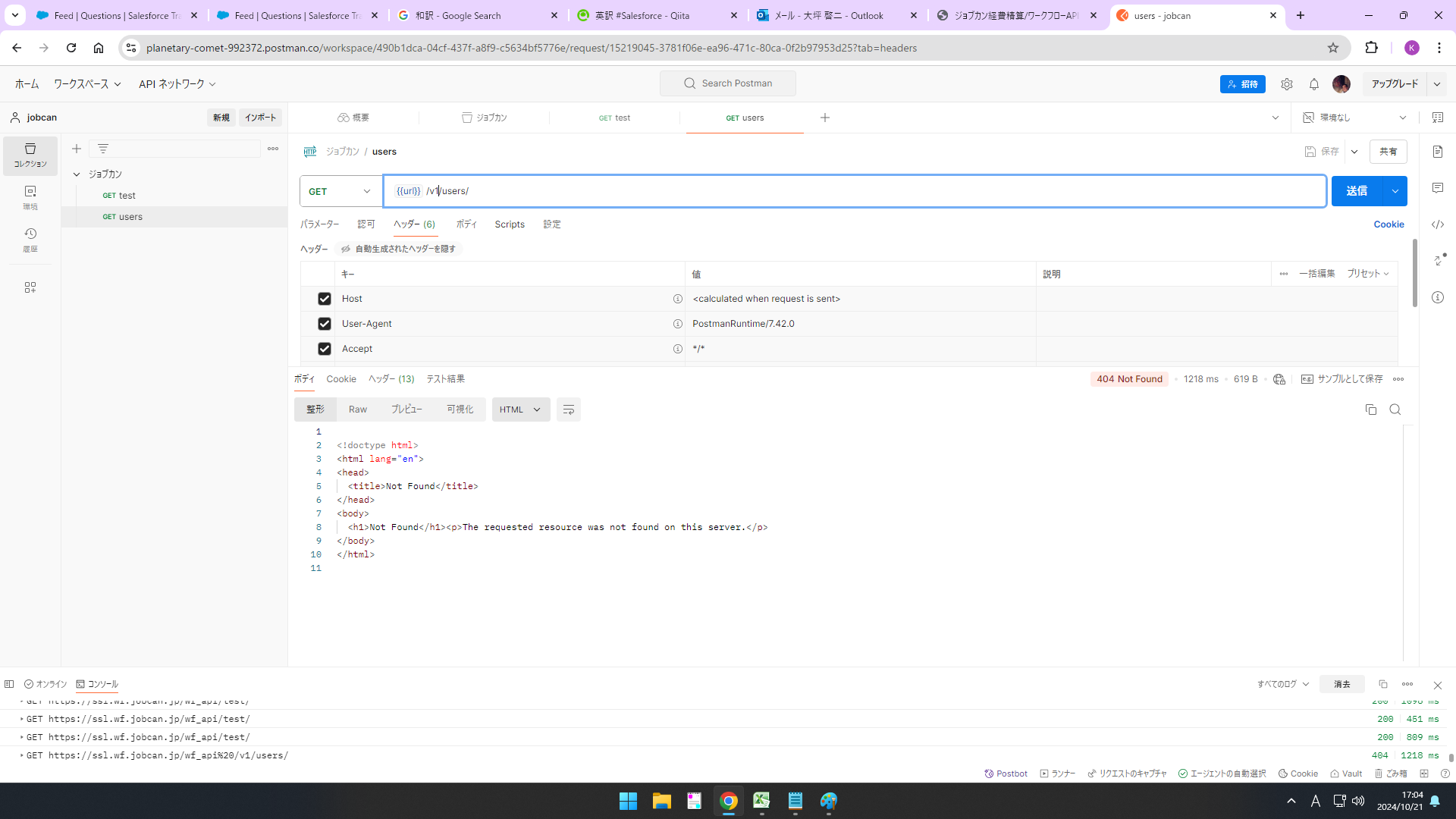Image resolution: width=1456 pixels, height=819 pixels.
Task: Copy the response body with copy icon
Action: click(1370, 409)
